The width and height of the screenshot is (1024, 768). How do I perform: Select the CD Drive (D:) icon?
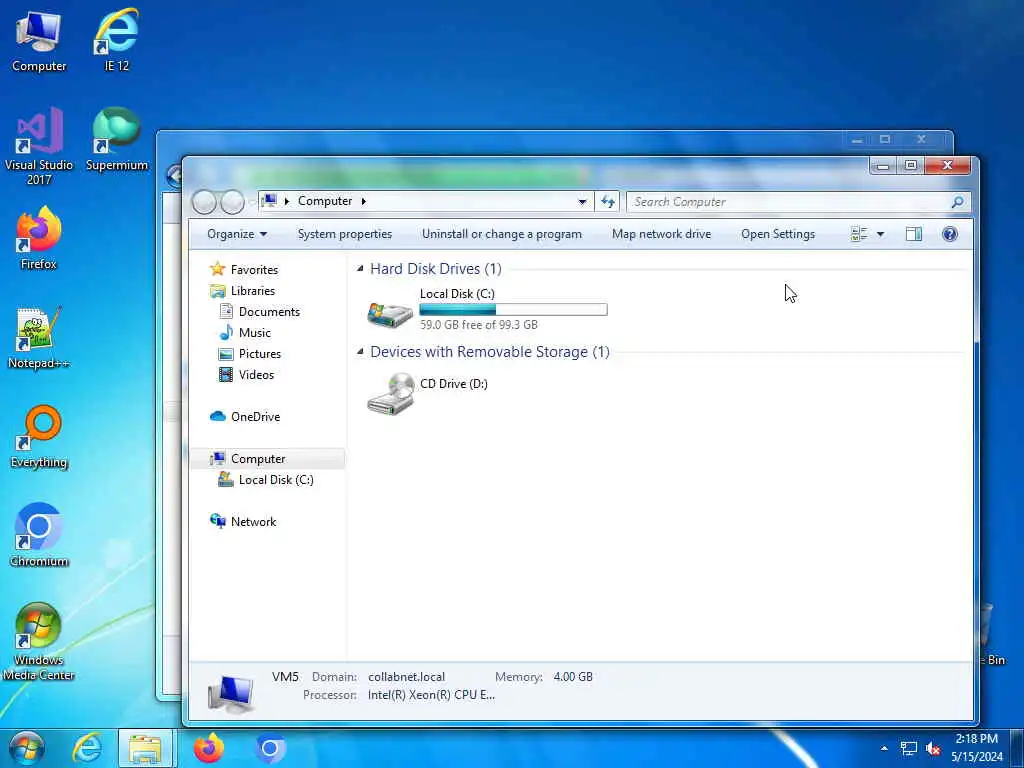tap(391, 394)
